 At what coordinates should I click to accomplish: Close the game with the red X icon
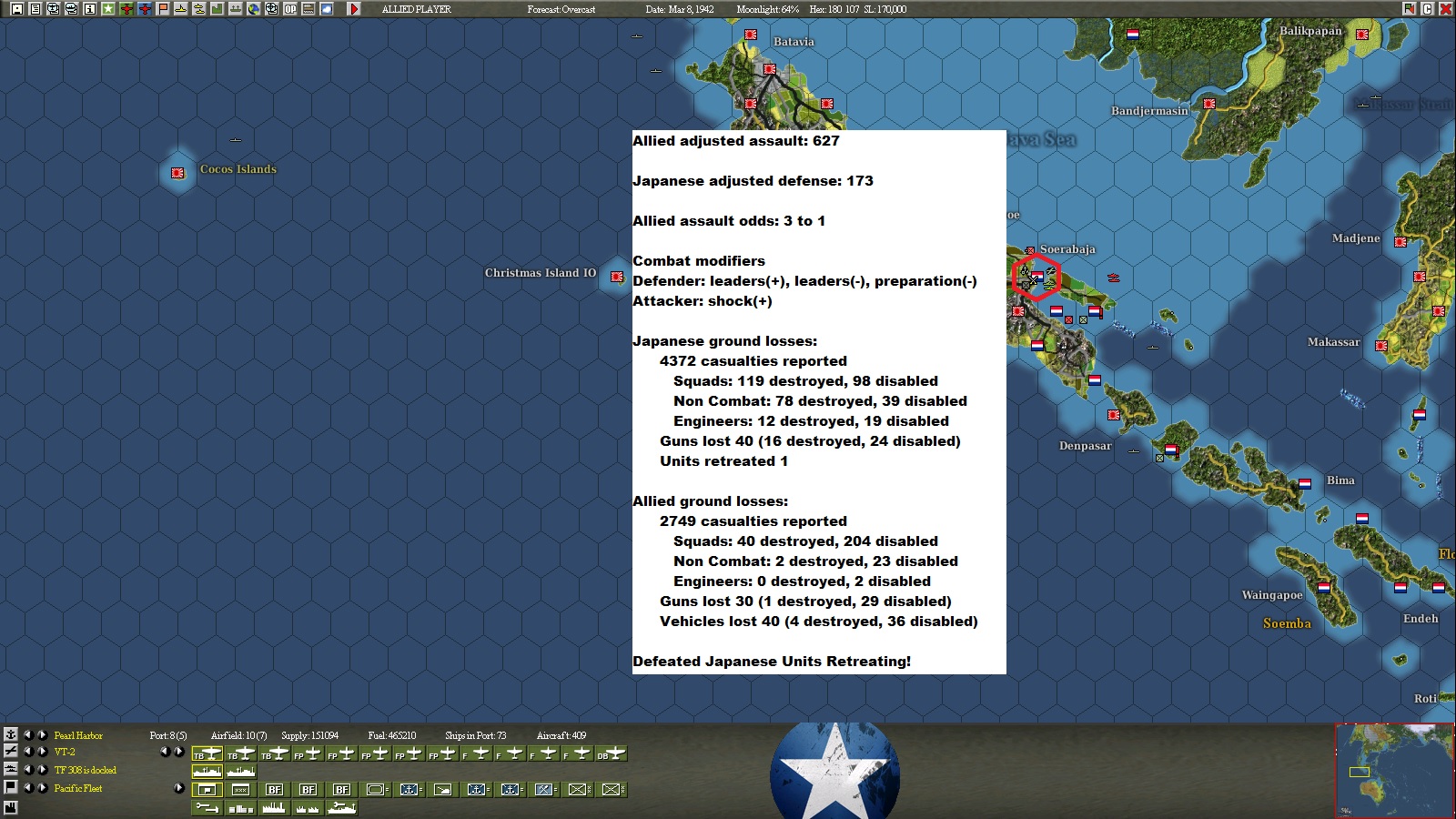[x=1445, y=9]
